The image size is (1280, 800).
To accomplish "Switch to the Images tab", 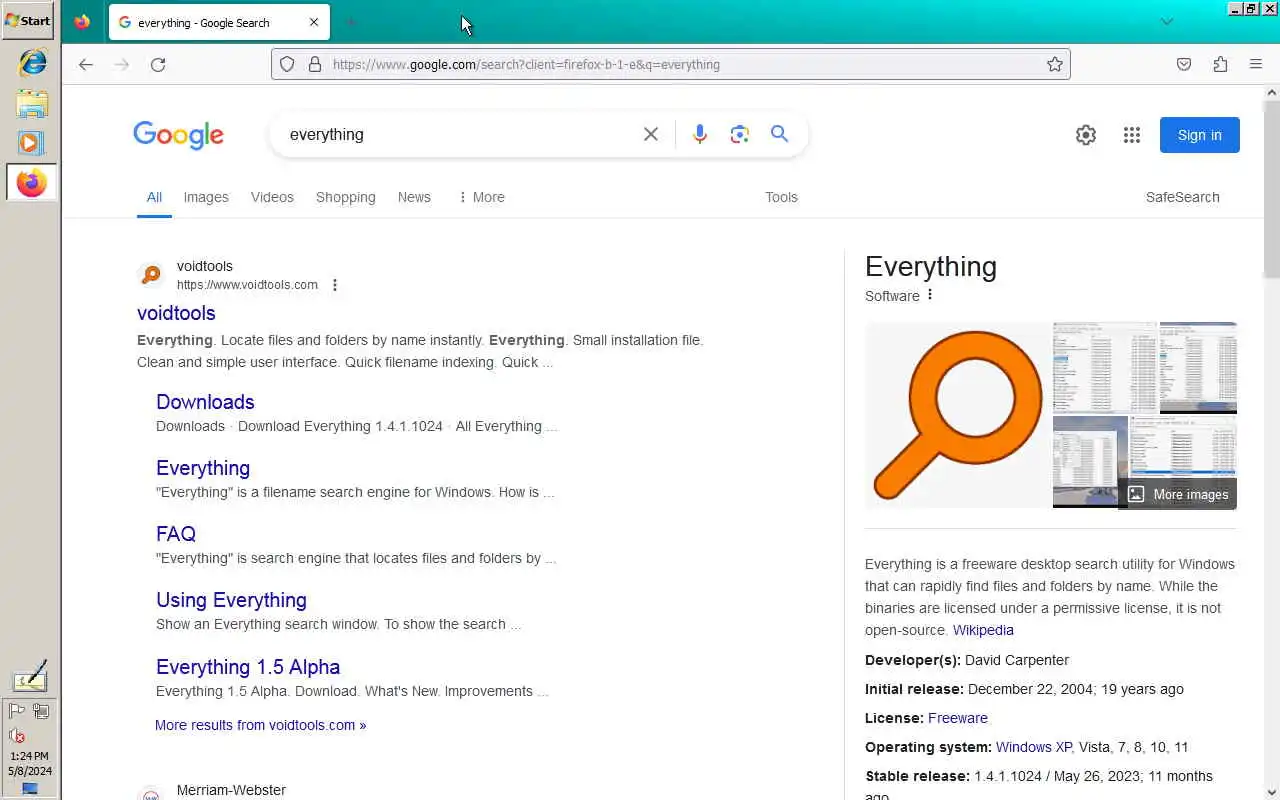I will click(x=206, y=197).
